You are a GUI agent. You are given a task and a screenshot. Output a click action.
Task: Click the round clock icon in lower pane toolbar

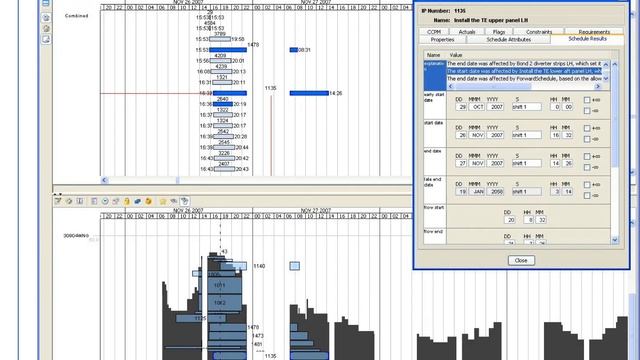click(x=105, y=201)
